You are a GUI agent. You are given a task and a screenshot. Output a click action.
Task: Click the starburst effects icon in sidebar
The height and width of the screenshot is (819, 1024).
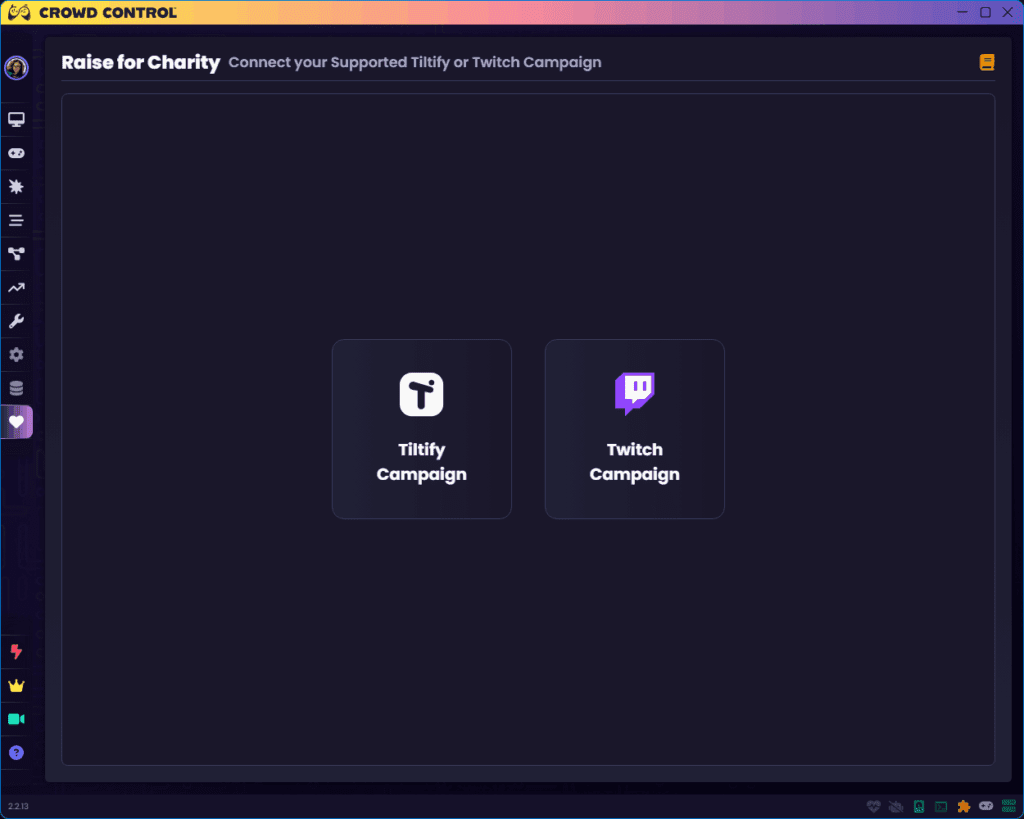16,187
